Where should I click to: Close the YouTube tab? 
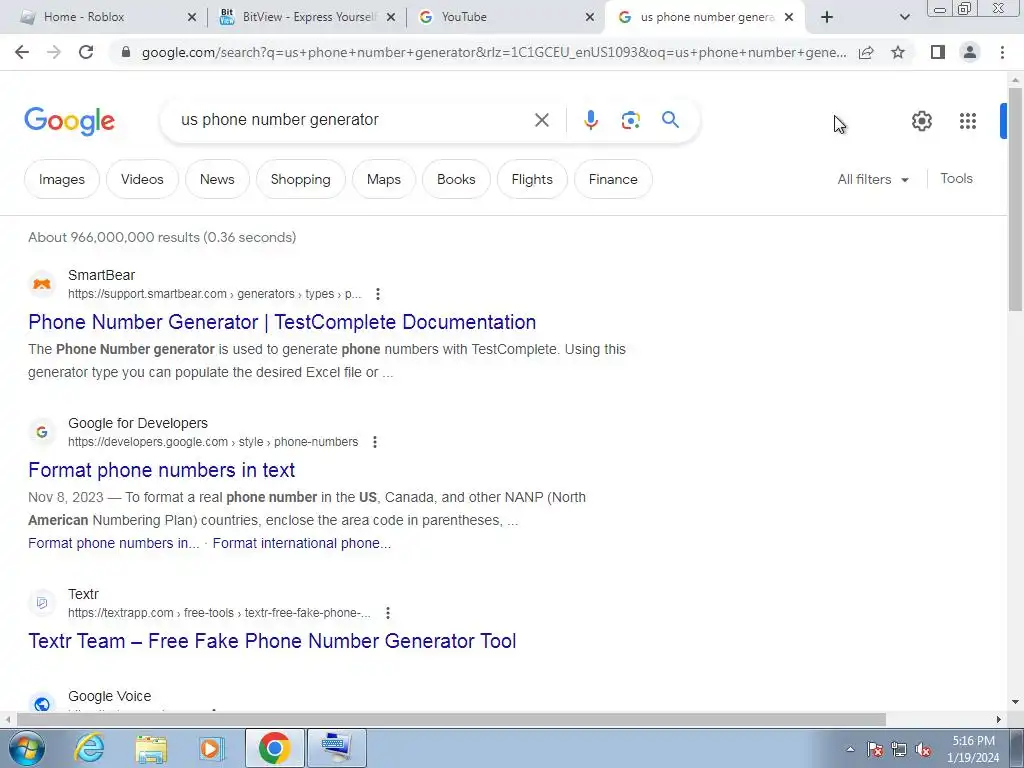[590, 18]
